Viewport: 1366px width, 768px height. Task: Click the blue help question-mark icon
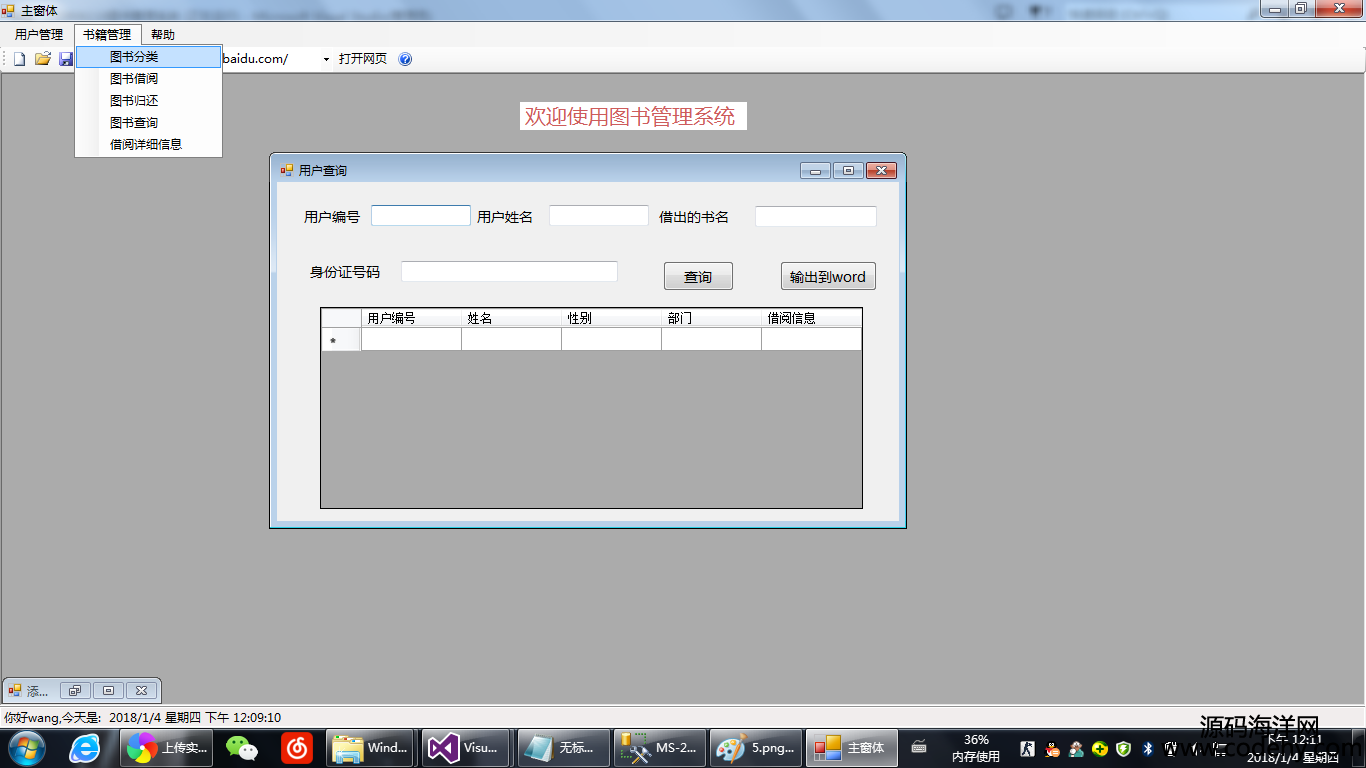click(x=405, y=59)
